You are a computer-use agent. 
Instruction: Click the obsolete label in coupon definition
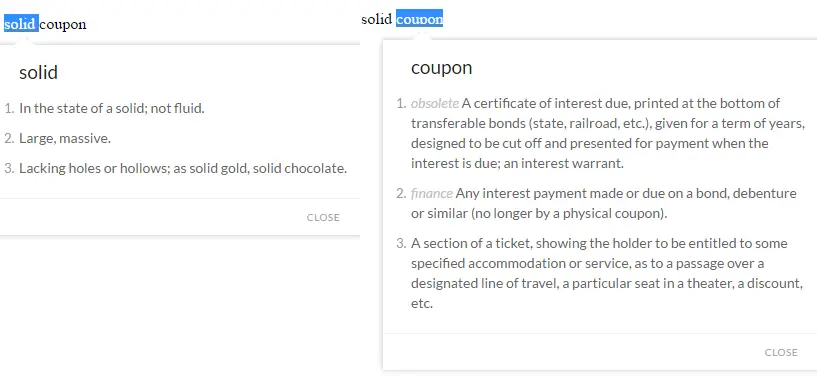coord(435,103)
